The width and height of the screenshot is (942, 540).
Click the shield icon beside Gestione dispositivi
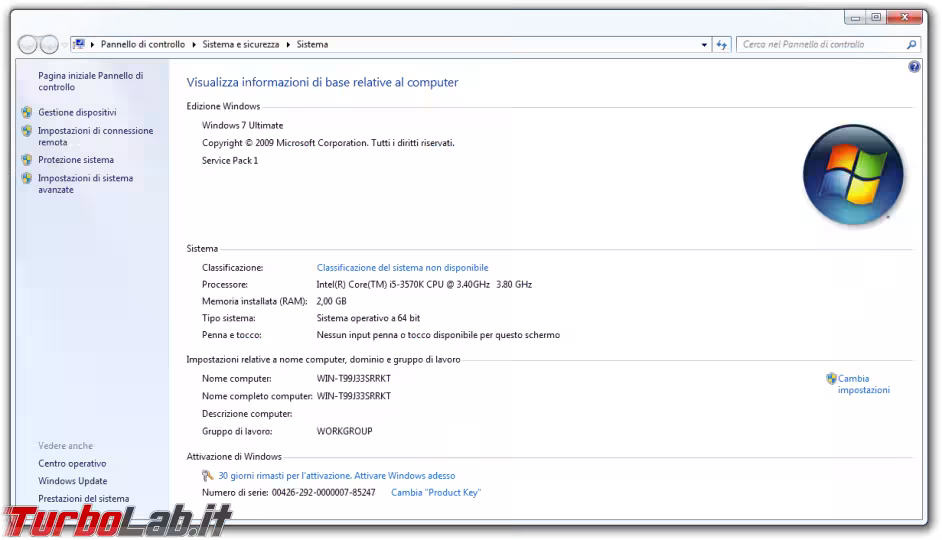tap(27, 113)
